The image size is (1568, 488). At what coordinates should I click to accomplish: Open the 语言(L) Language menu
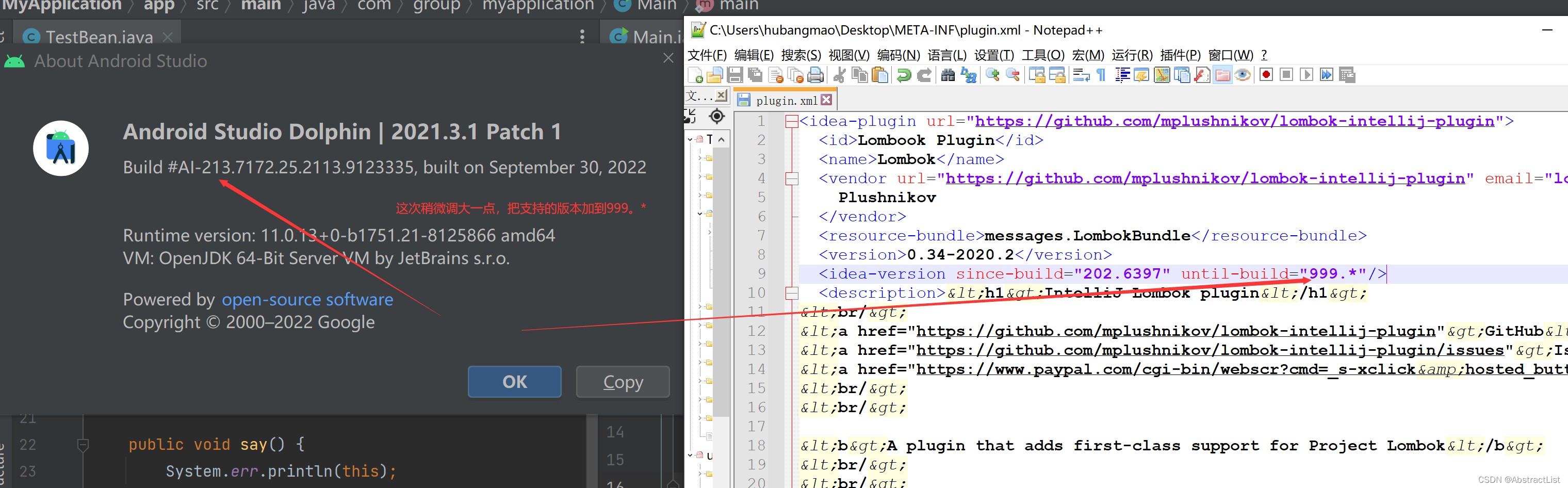click(947, 55)
